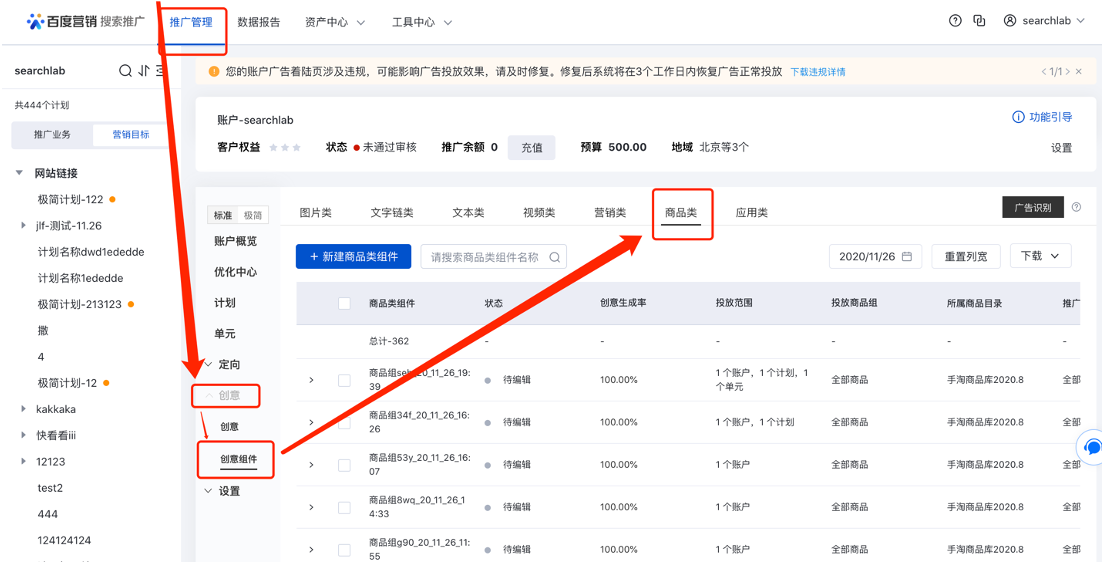
Task: Open the help question-mark icon in top bar
Action: coord(955,21)
